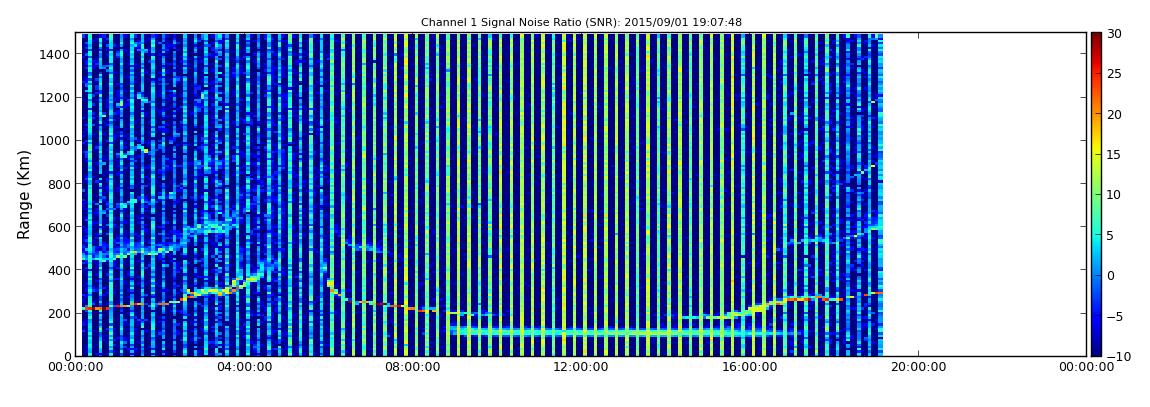1150x407 pixels.
Task: Click the colorbar 25 tick label
Action: coord(1114,74)
